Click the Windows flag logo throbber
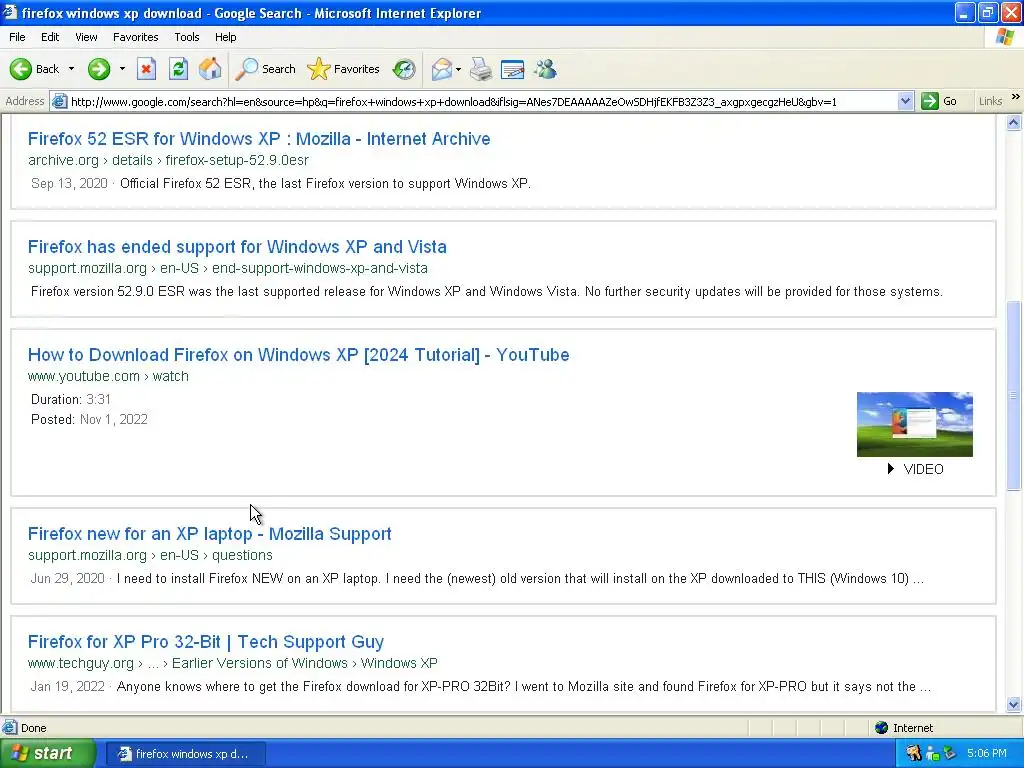This screenshot has width=1024, height=768. coord(1004,37)
